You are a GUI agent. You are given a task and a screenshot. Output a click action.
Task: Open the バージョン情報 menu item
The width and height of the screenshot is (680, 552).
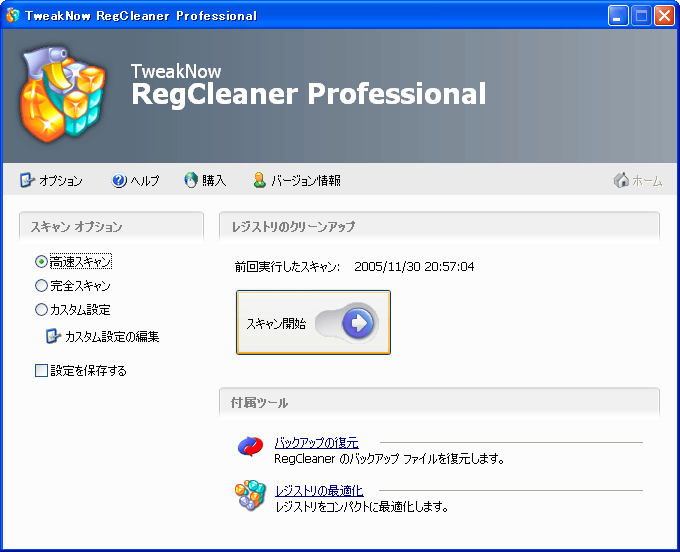[x=297, y=180]
